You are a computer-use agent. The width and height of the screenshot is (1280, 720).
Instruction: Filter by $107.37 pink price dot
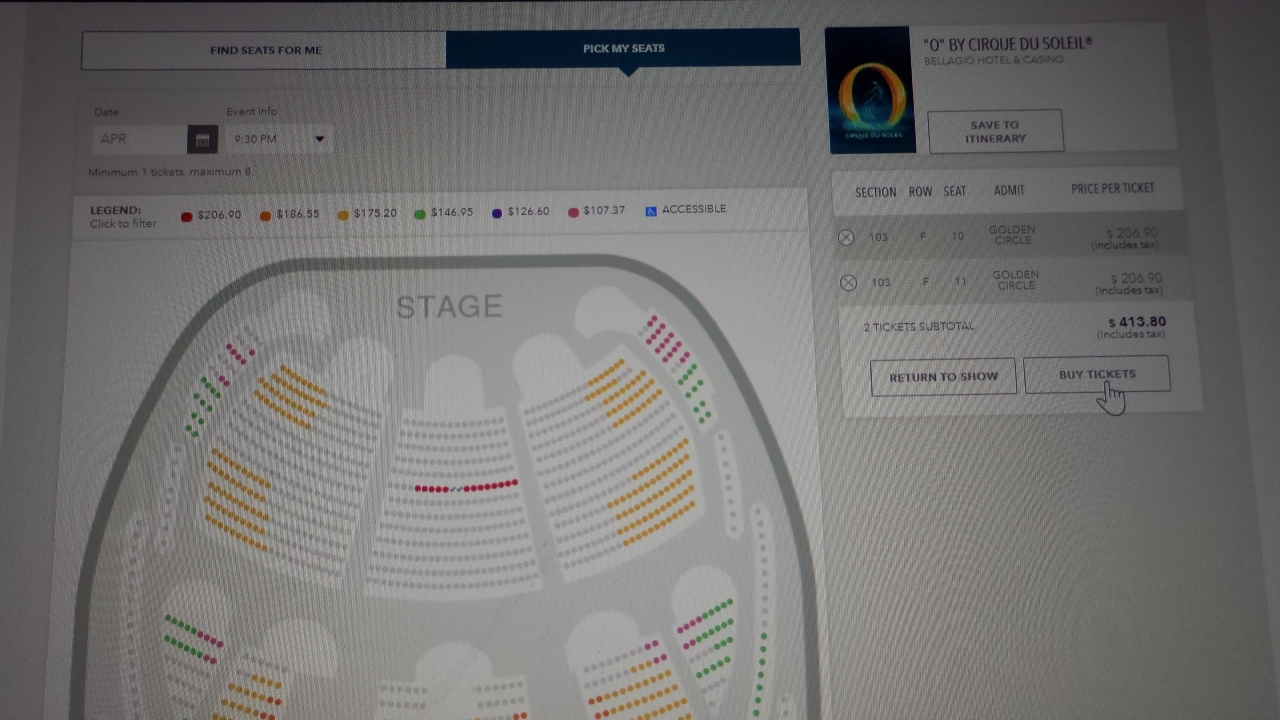pyautogui.click(x=573, y=212)
